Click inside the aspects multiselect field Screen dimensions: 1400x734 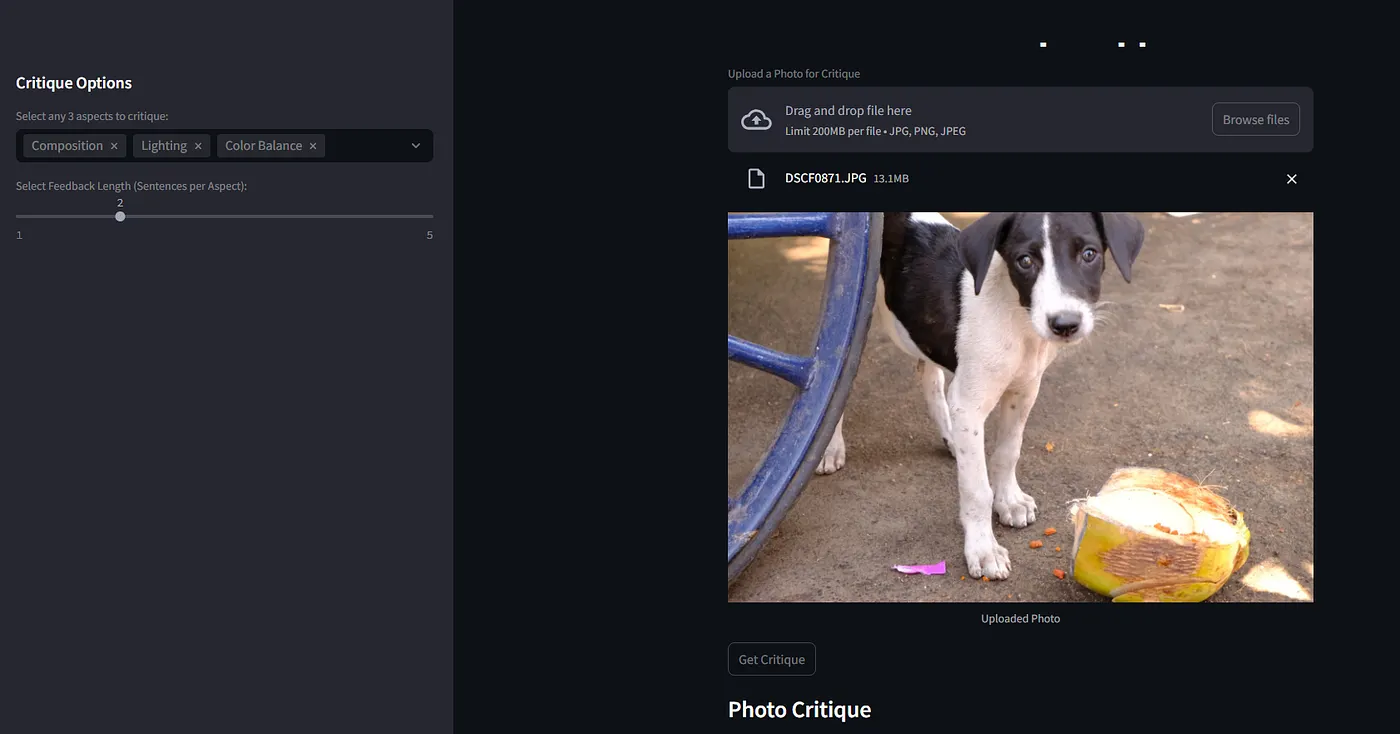[x=365, y=145]
